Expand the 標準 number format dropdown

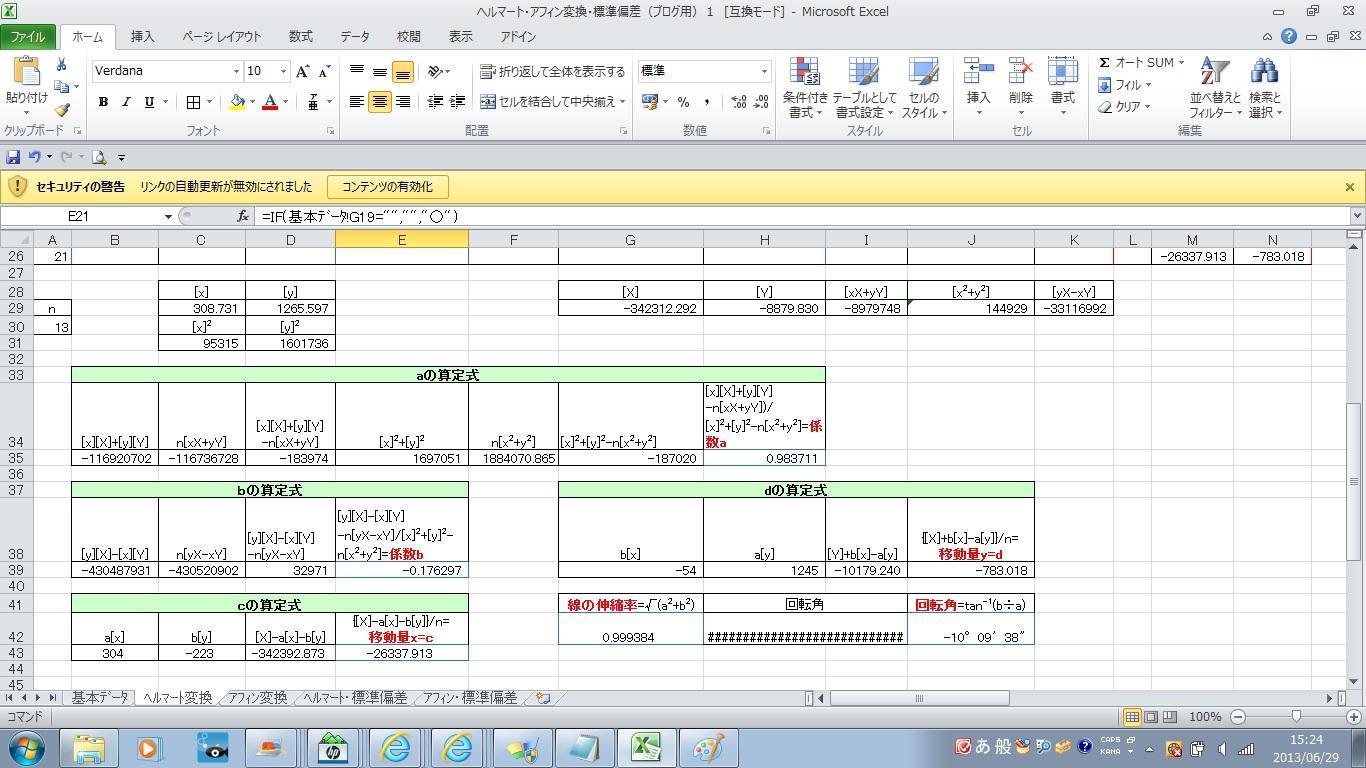click(x=763, y=71)
